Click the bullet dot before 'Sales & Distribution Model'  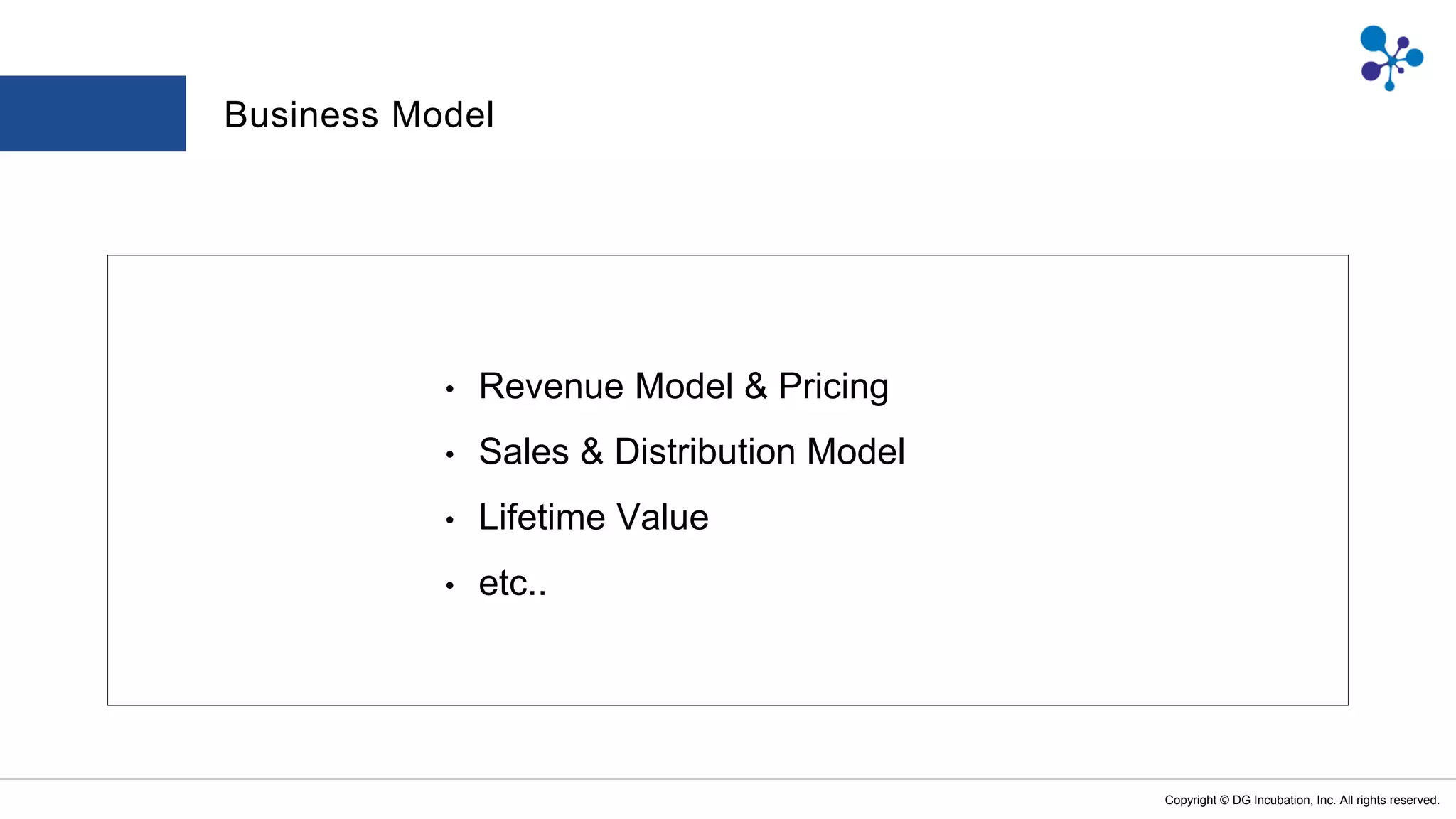pyautogui.click(x=449, y=454)
